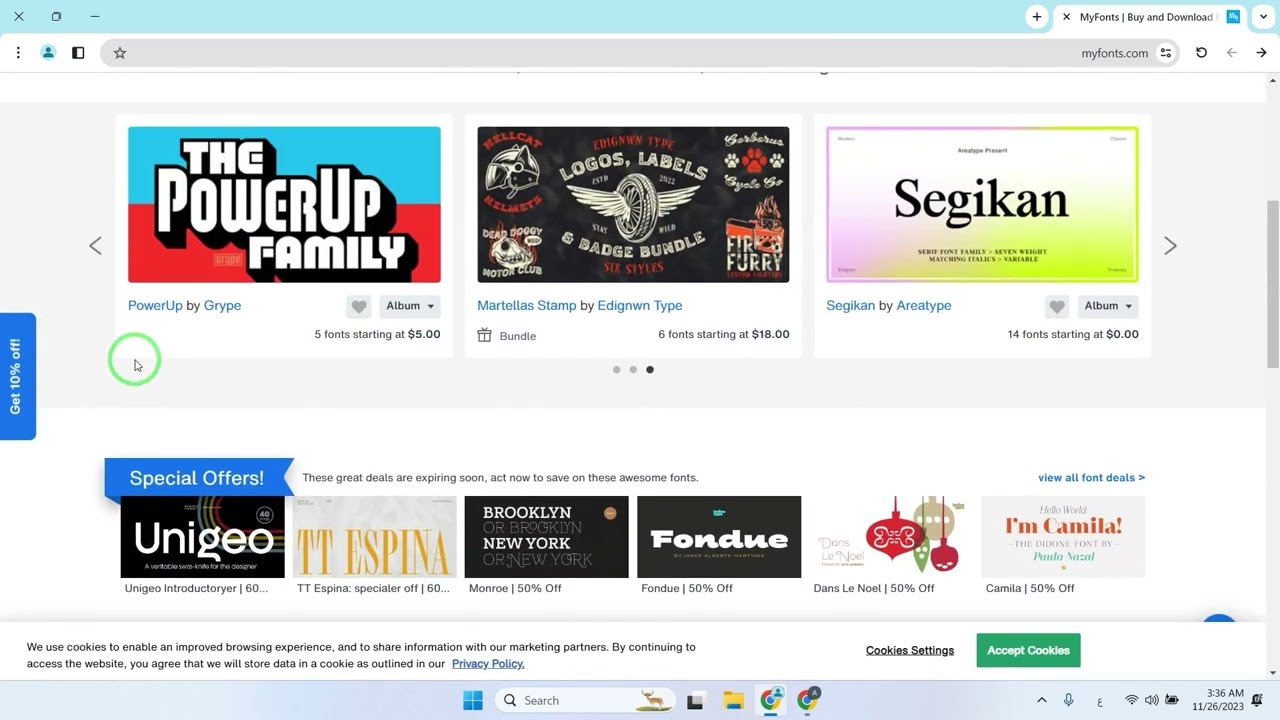Reload the myfonts.com page

click(1201, 53)
